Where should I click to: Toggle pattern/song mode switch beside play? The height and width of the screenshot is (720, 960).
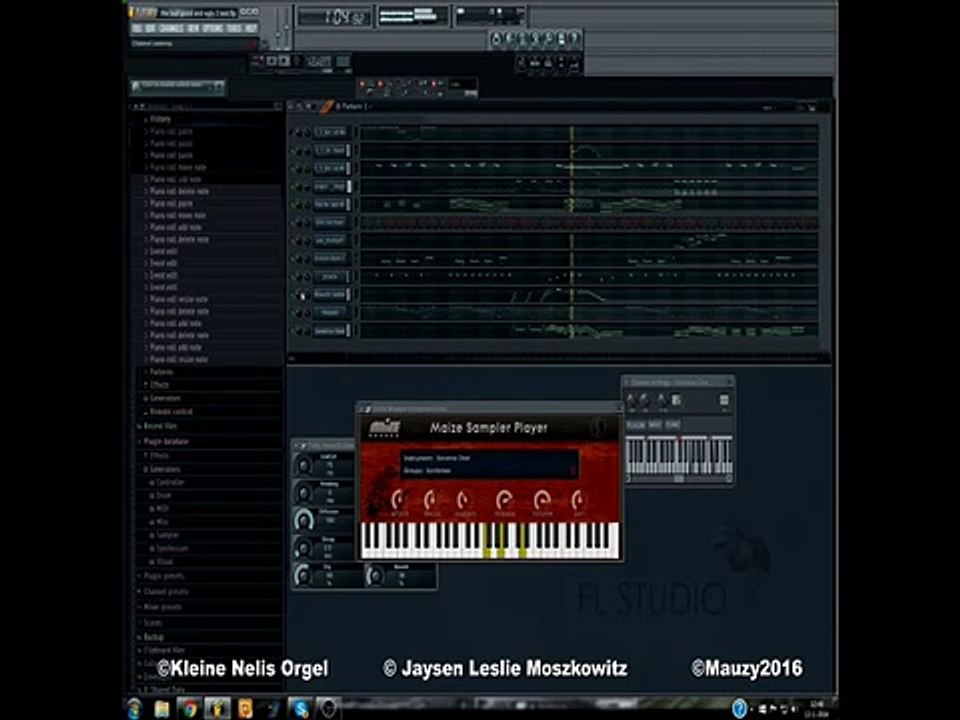click(260, 61)
